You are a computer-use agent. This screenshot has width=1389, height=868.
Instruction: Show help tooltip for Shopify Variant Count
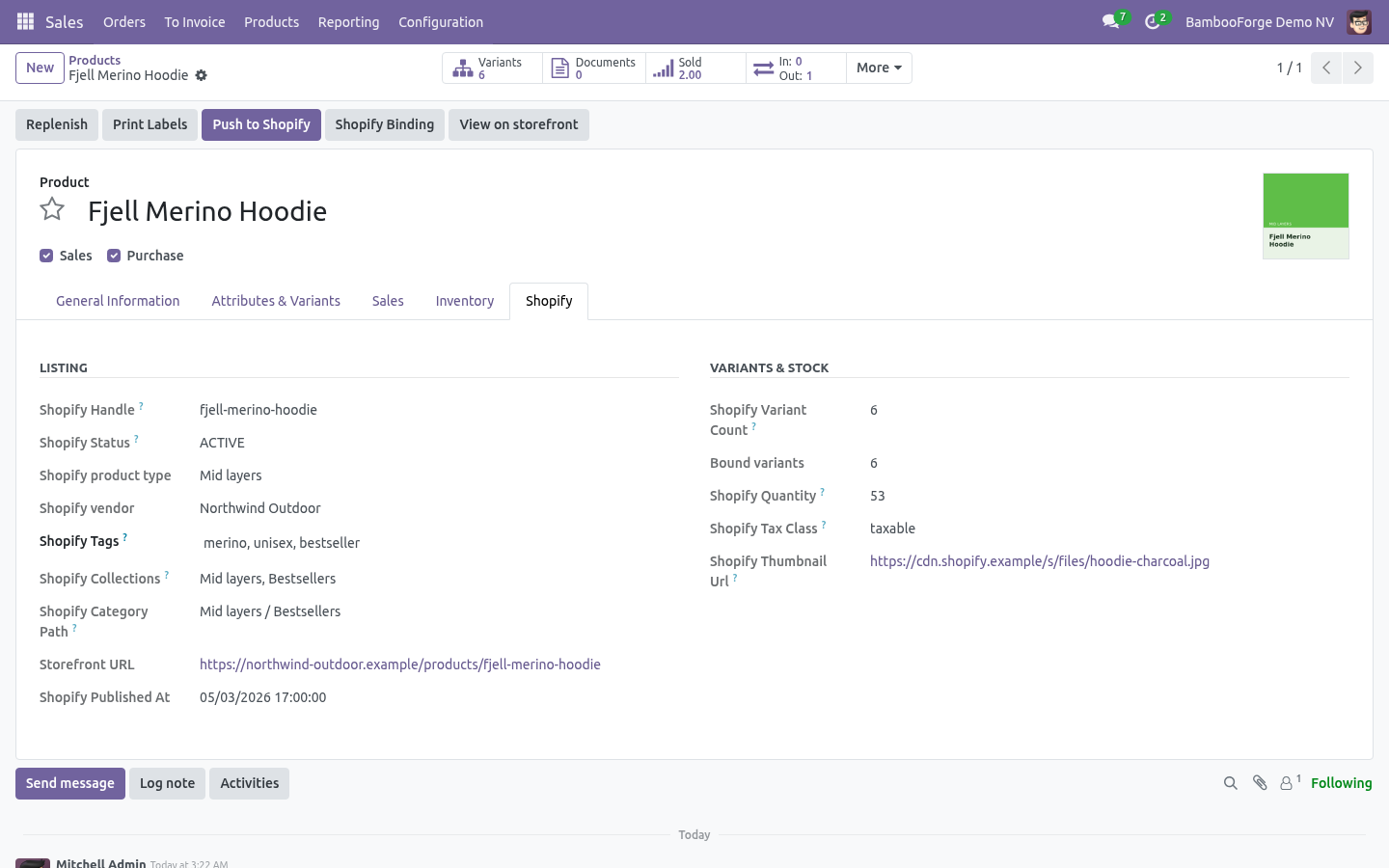click(753, 426)
